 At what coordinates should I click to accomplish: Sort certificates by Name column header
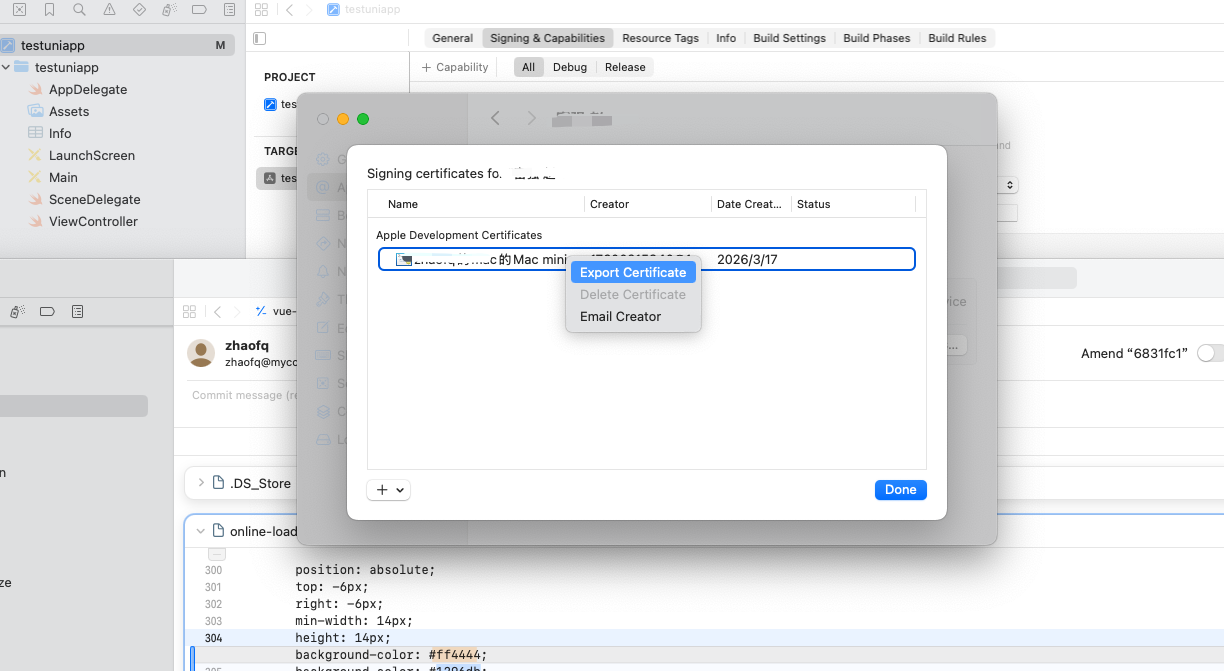(x=476, y=204)
